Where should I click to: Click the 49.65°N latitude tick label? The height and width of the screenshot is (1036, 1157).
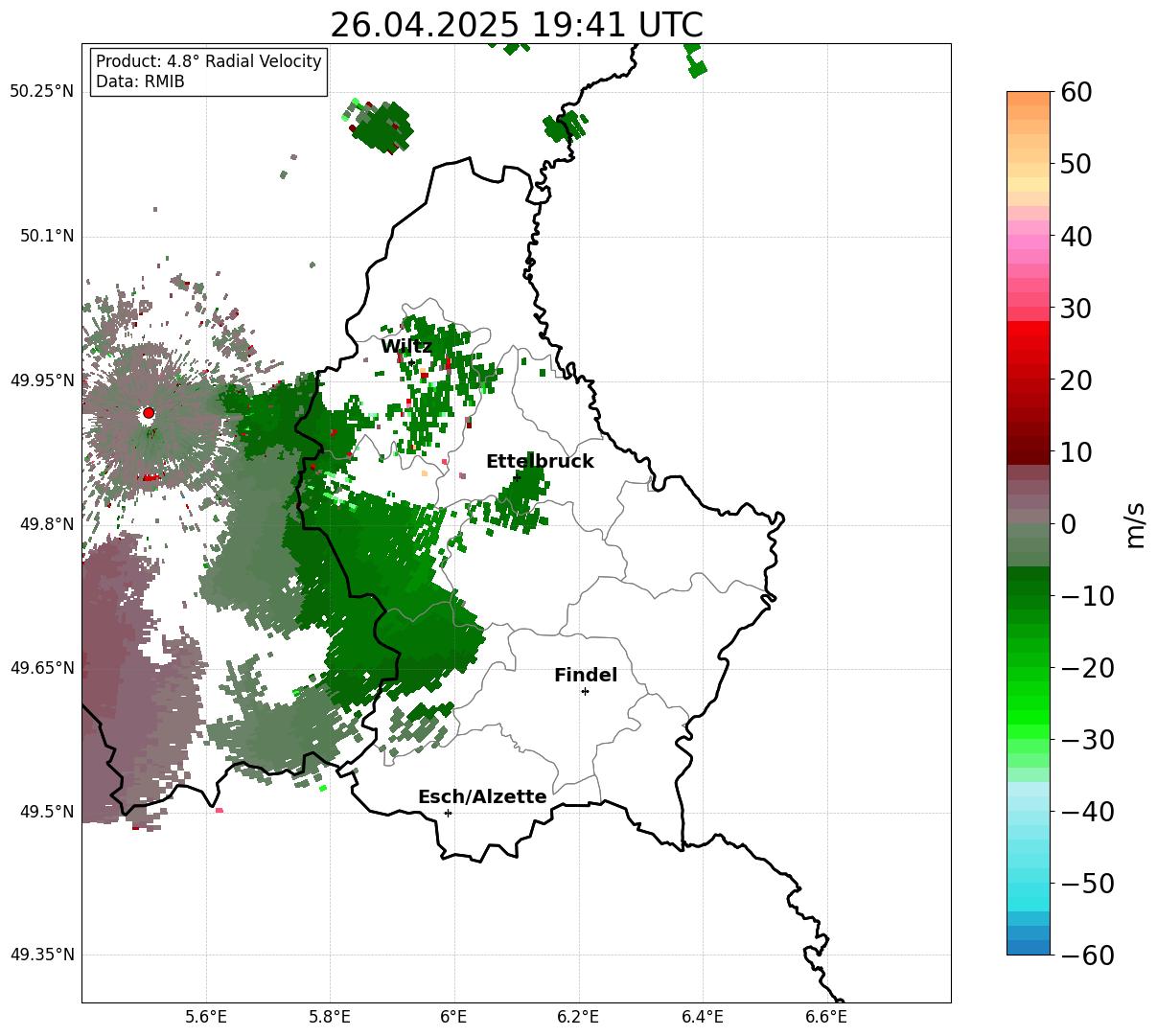point(42,668)
